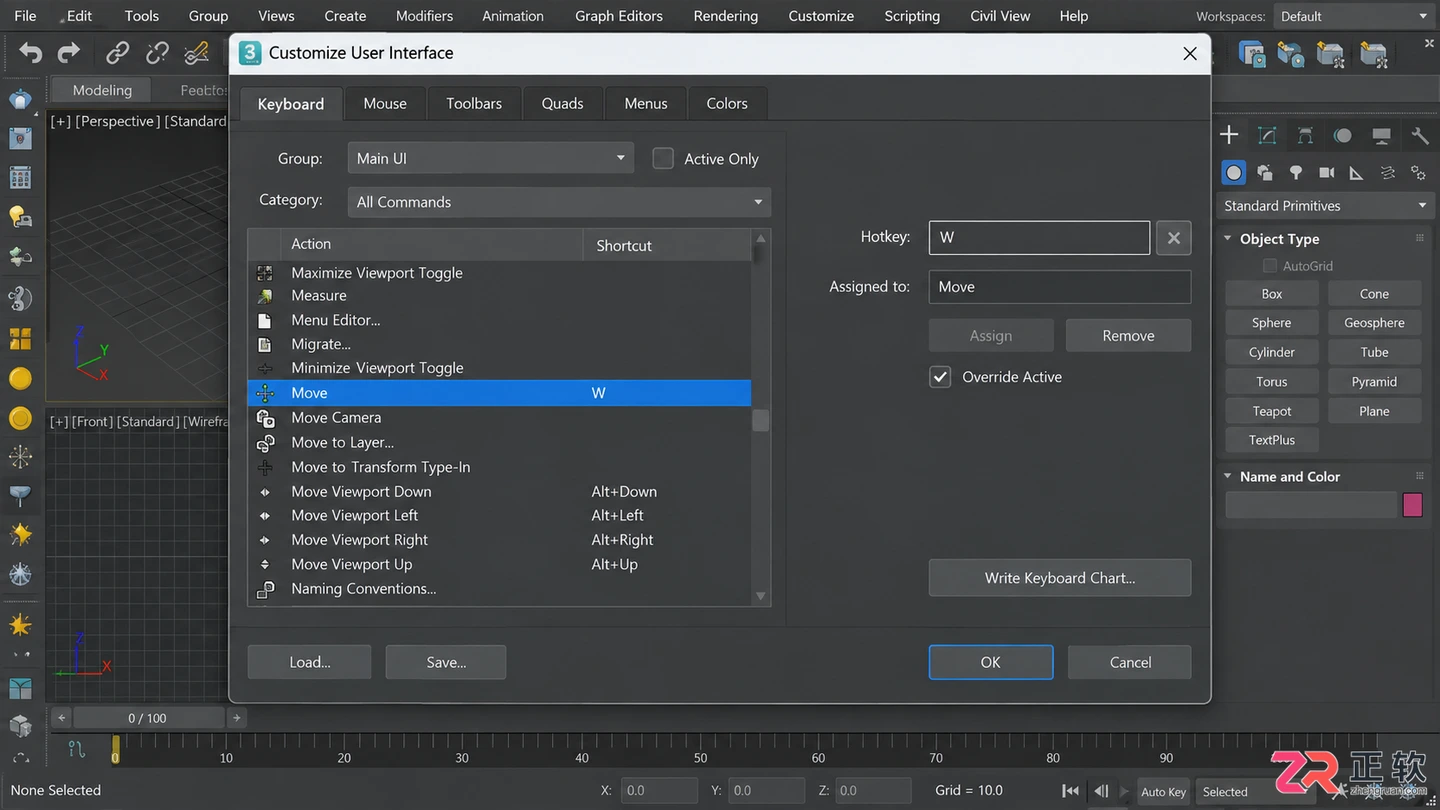Open the Display command panel icon
The height and width of the screenshot is (810, 1440).
(1381, 135)
